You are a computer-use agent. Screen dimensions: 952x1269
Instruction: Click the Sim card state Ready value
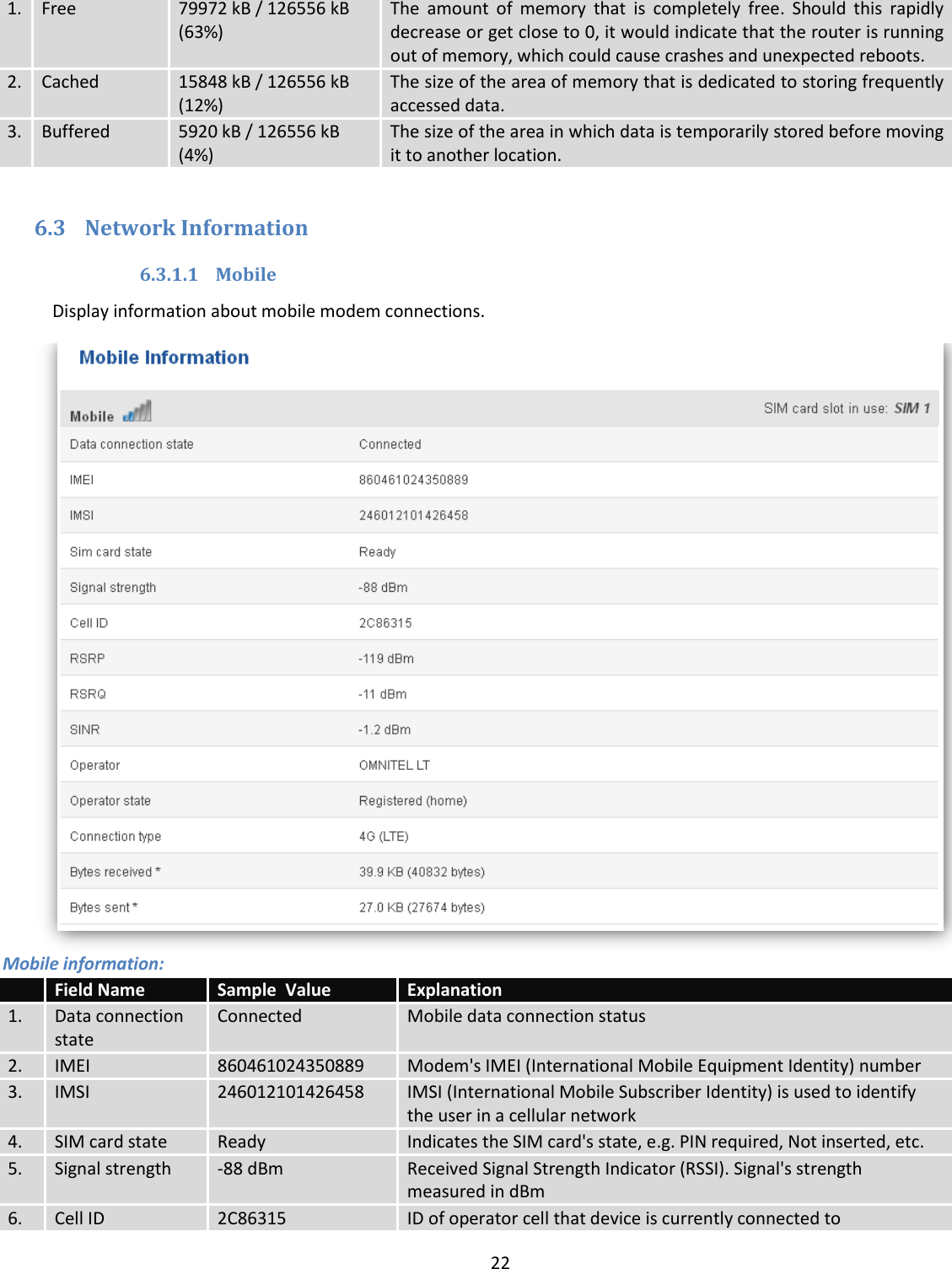377,551
